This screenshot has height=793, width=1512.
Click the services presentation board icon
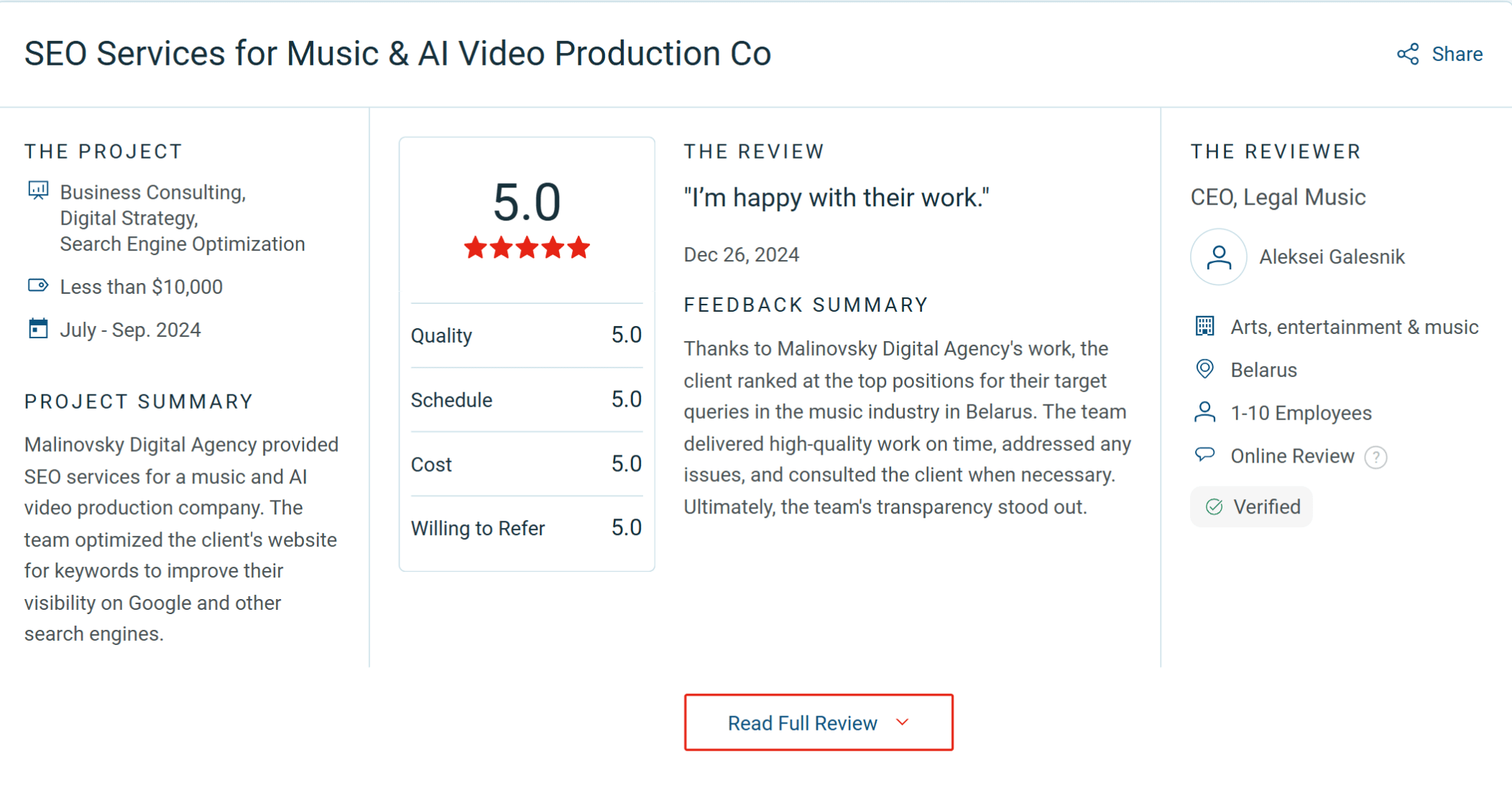pos(38,191)
